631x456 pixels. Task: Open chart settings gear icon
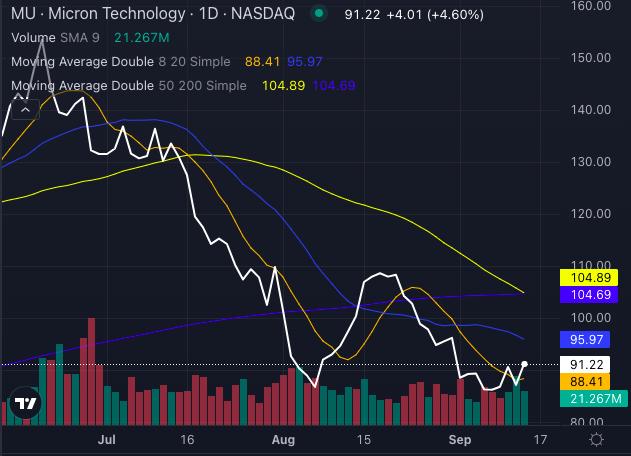(x=596, y=439)
